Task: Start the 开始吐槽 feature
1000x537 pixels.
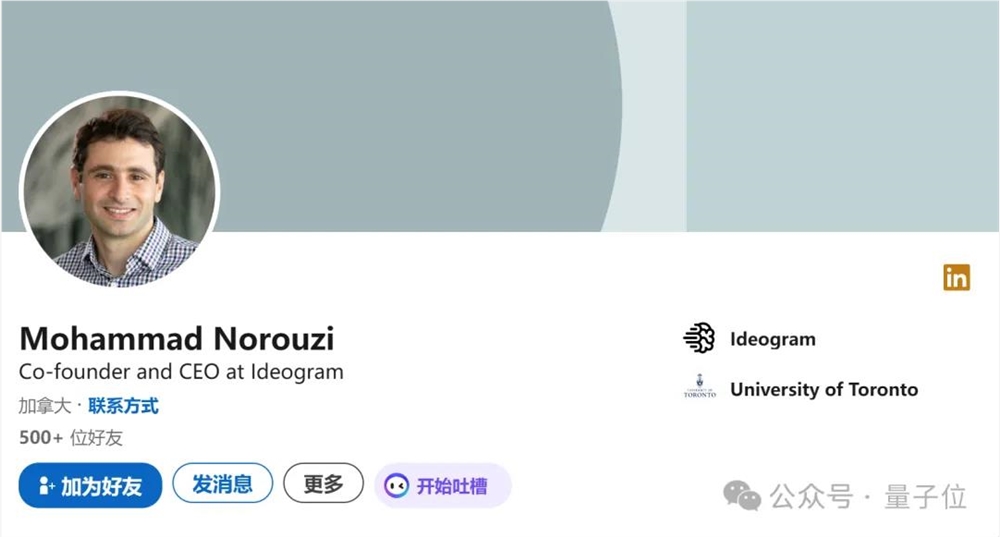Action: click(443, 486)
